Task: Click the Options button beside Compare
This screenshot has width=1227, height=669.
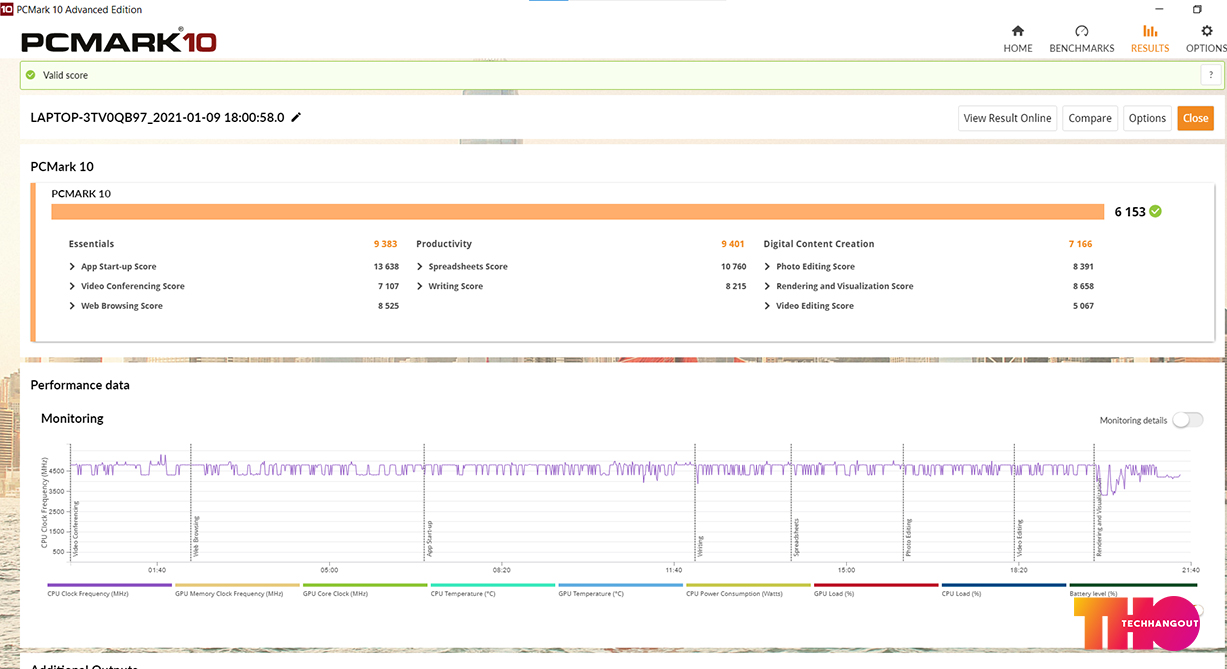Action: tap(1147, 118)
